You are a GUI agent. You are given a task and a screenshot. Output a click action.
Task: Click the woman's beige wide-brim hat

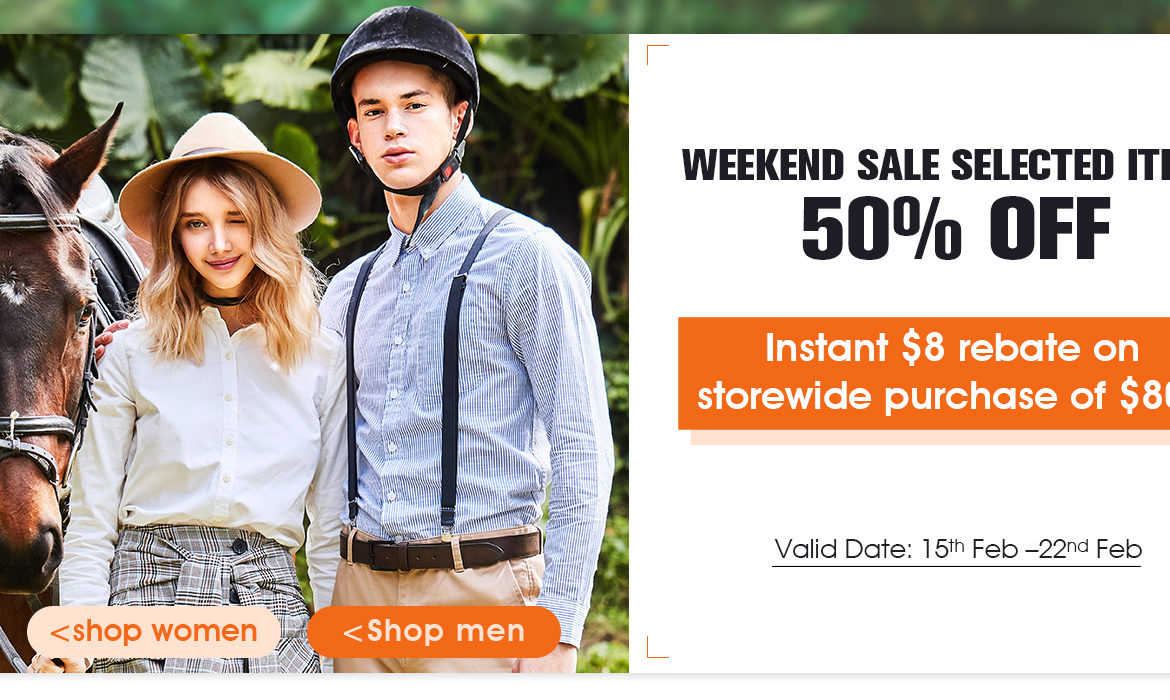click(x=219, y=172)
